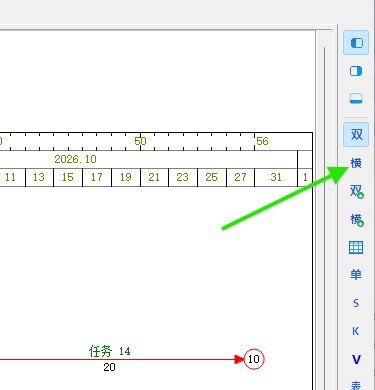This screenshot has height=390, width=375.
Task: Click date cell 1 following cell 31
Action: click(305, 177)
